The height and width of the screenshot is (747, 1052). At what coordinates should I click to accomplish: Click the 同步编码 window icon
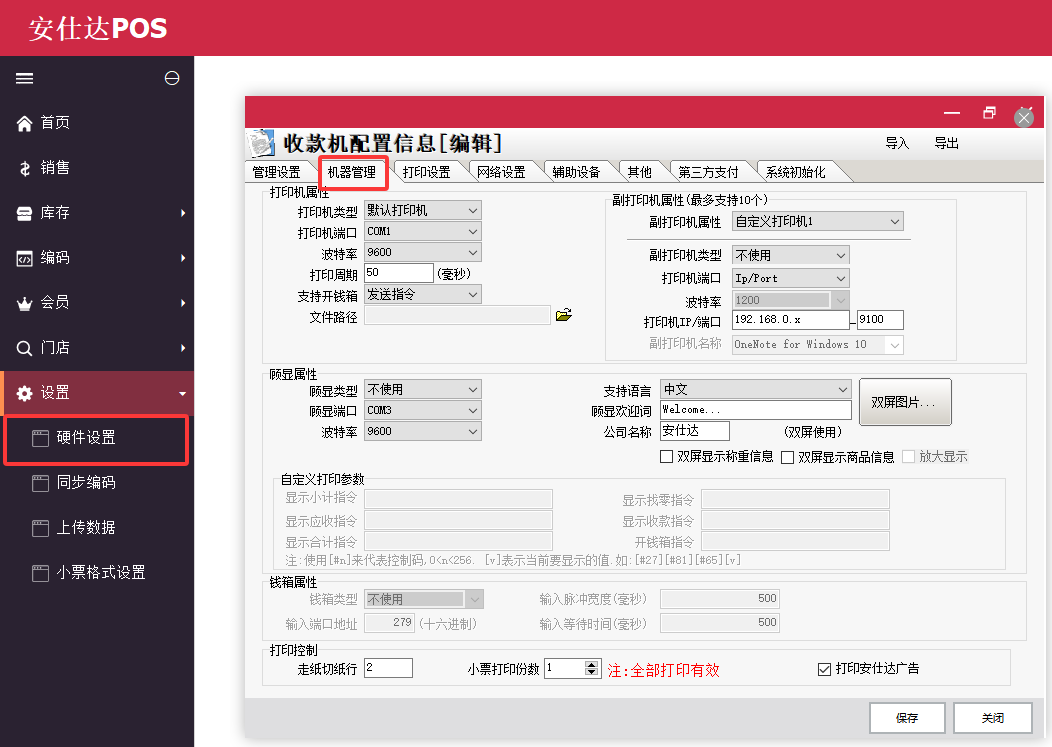pyautogui.click(x=40, y=483)
